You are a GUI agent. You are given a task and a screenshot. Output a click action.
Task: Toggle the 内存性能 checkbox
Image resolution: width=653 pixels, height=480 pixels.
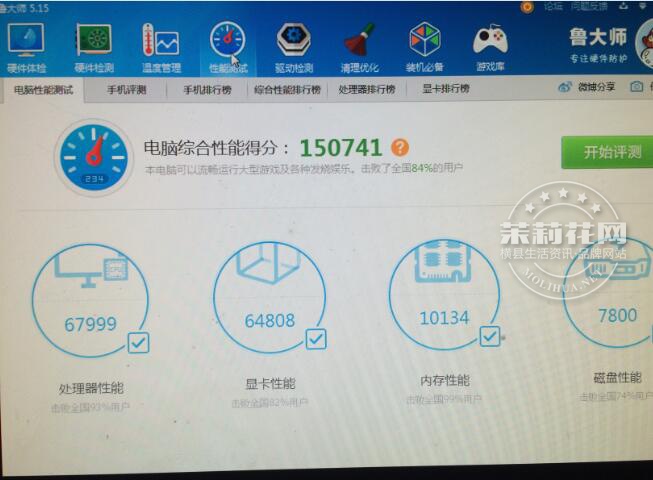pos(490,336)
